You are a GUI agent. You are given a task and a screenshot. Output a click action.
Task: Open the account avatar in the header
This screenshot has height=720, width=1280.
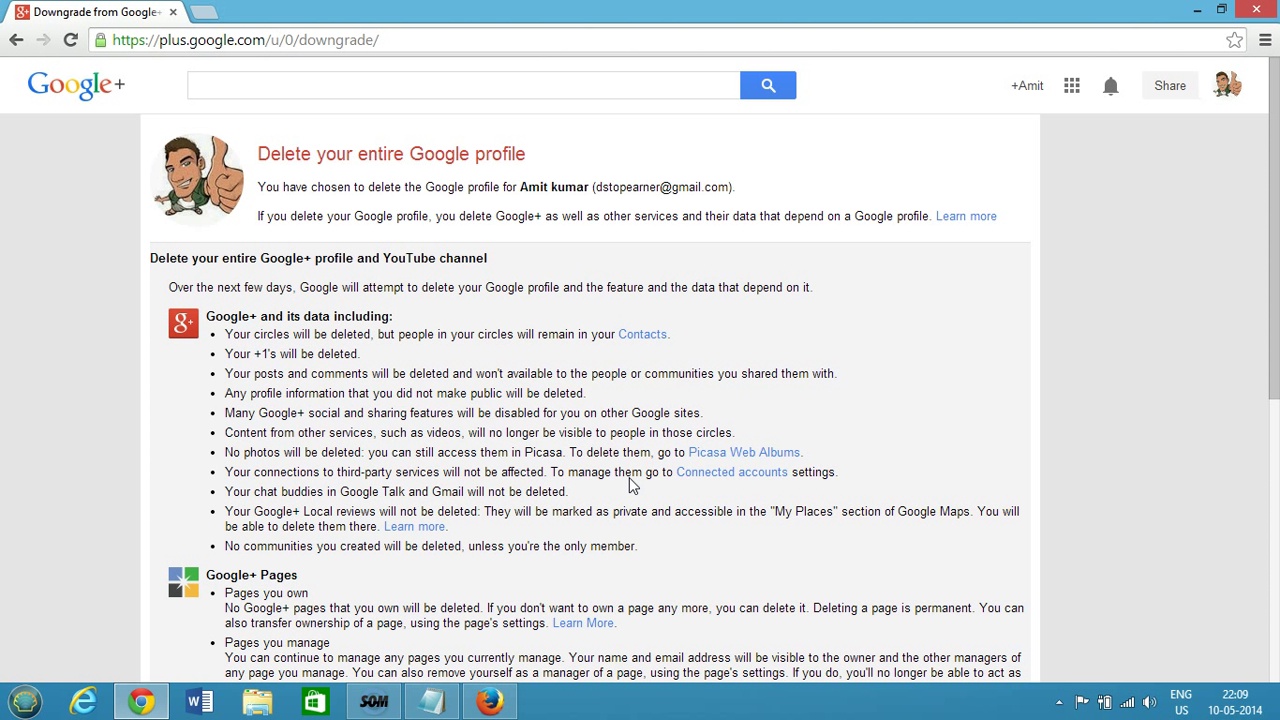click(1227, 85)
